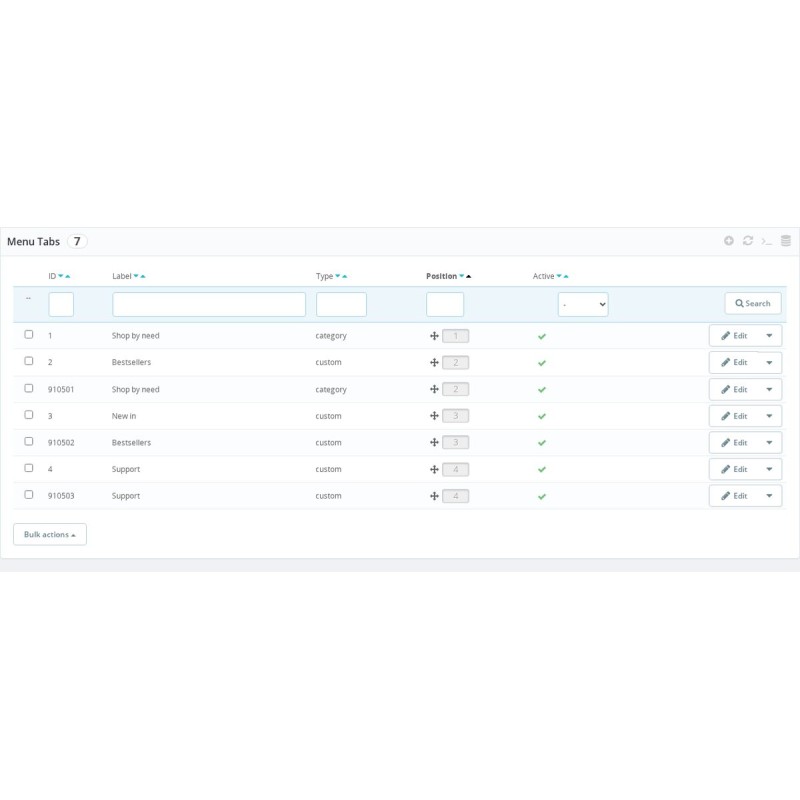Sort ID column descending
Image resolution: width=800 pixels, height=800 pixels.
61,276
